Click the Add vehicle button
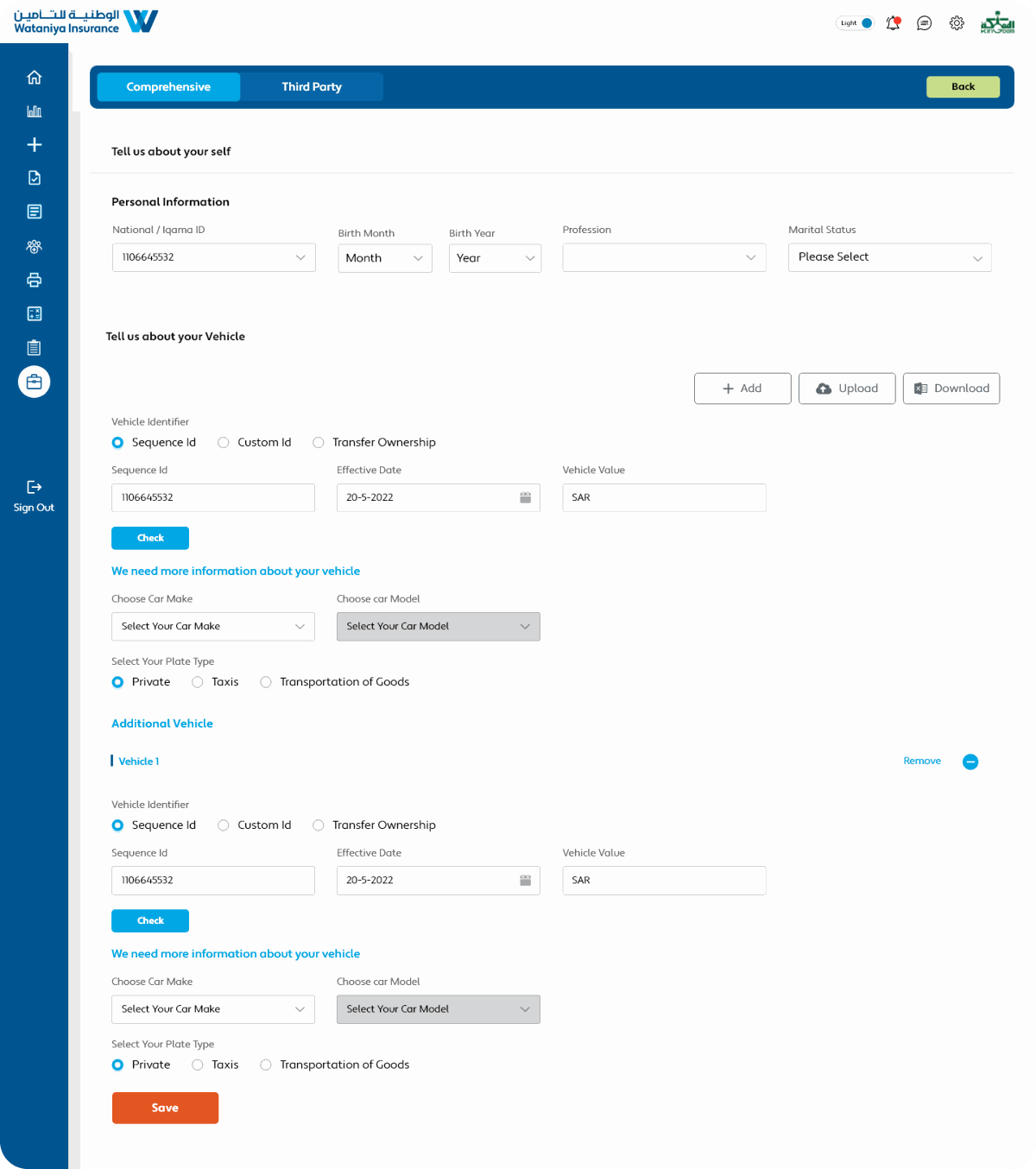This screenshot has width=1036, height=1169. [x=742, y=389]
